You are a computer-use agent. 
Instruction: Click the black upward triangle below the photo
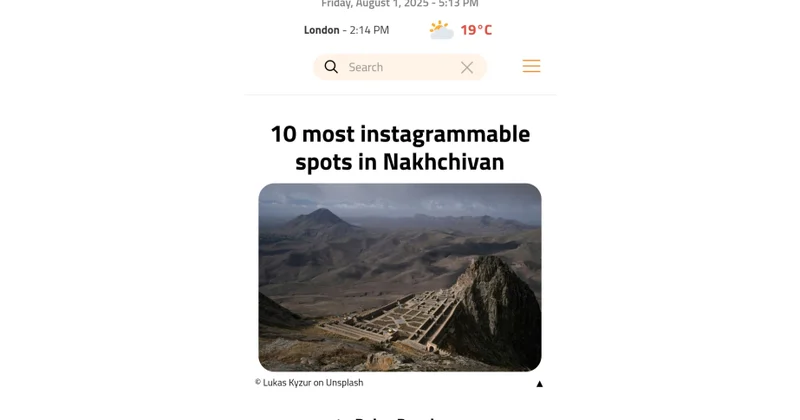point(539,384)
